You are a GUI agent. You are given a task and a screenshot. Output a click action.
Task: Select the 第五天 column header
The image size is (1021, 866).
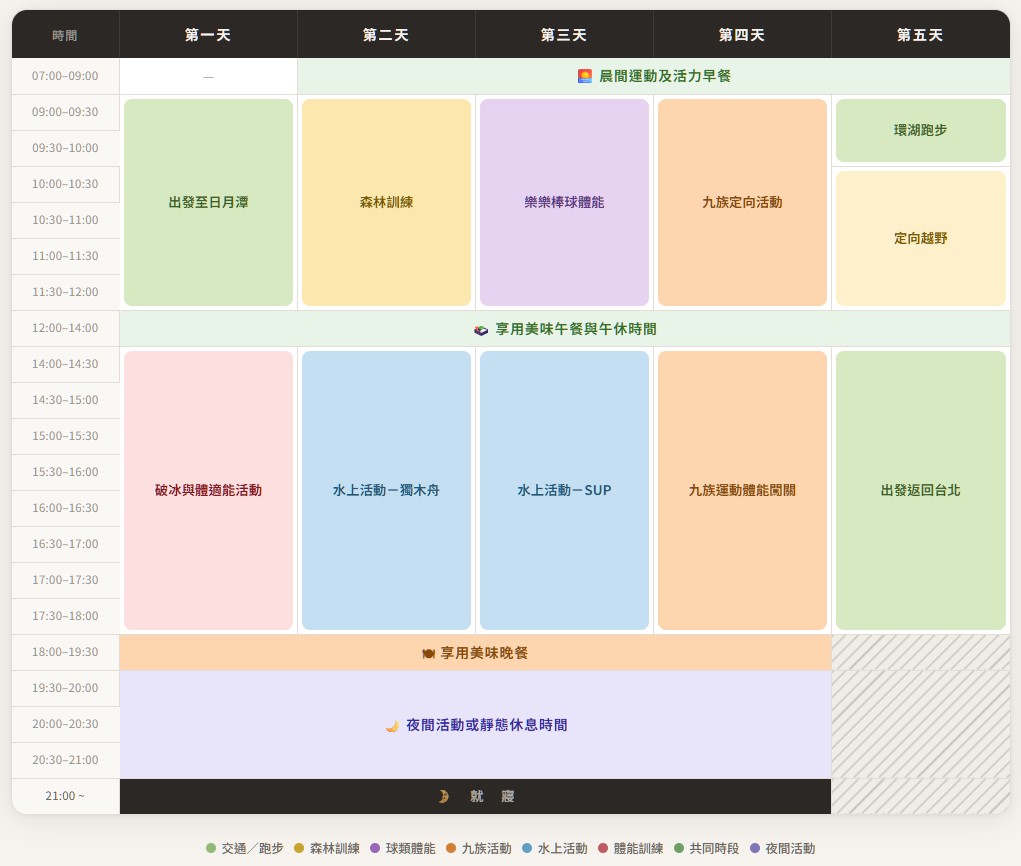[920, 35]
